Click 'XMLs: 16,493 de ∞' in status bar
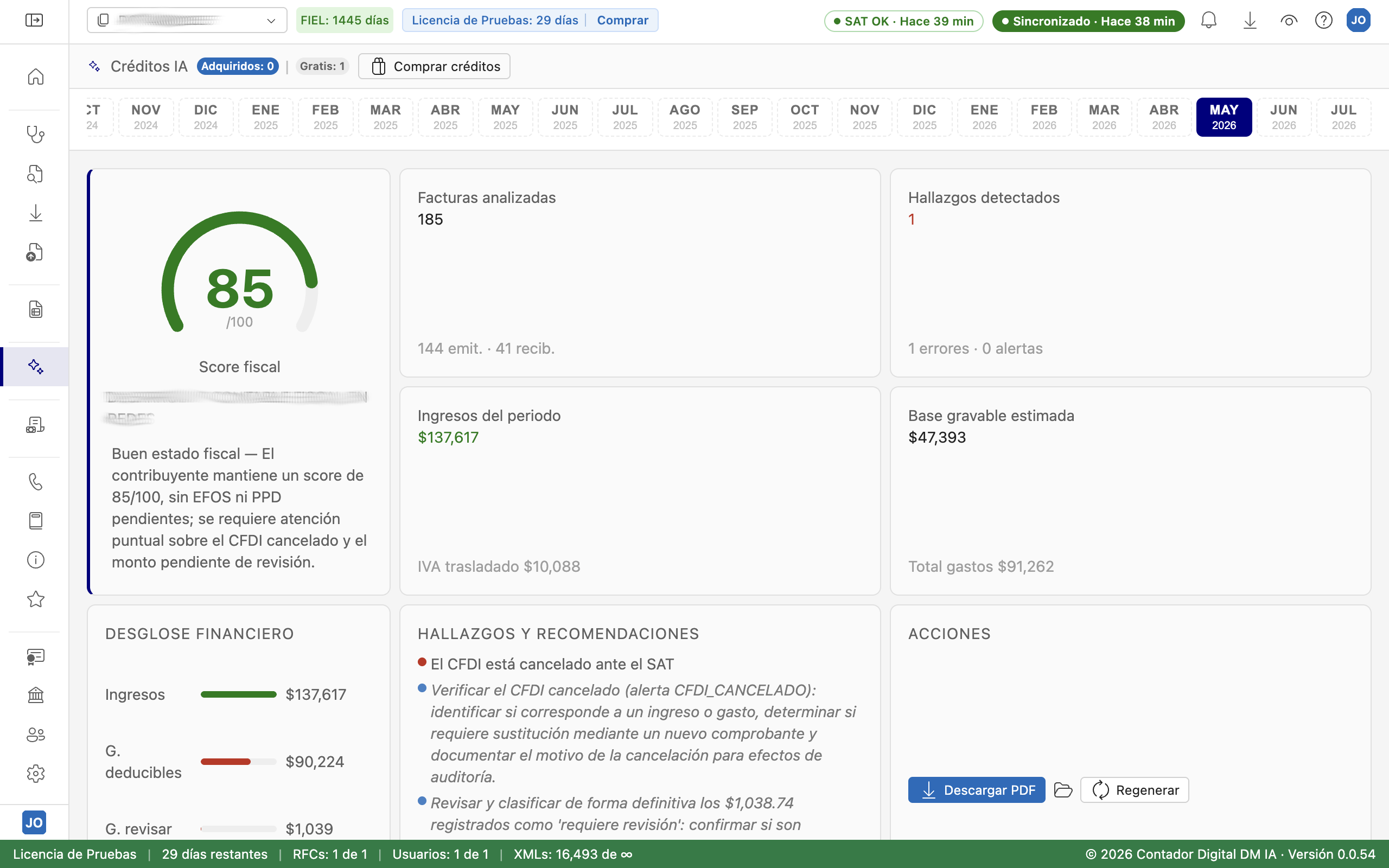The height and width of the screenshot is (868, 1389). (x=573, y=854)
